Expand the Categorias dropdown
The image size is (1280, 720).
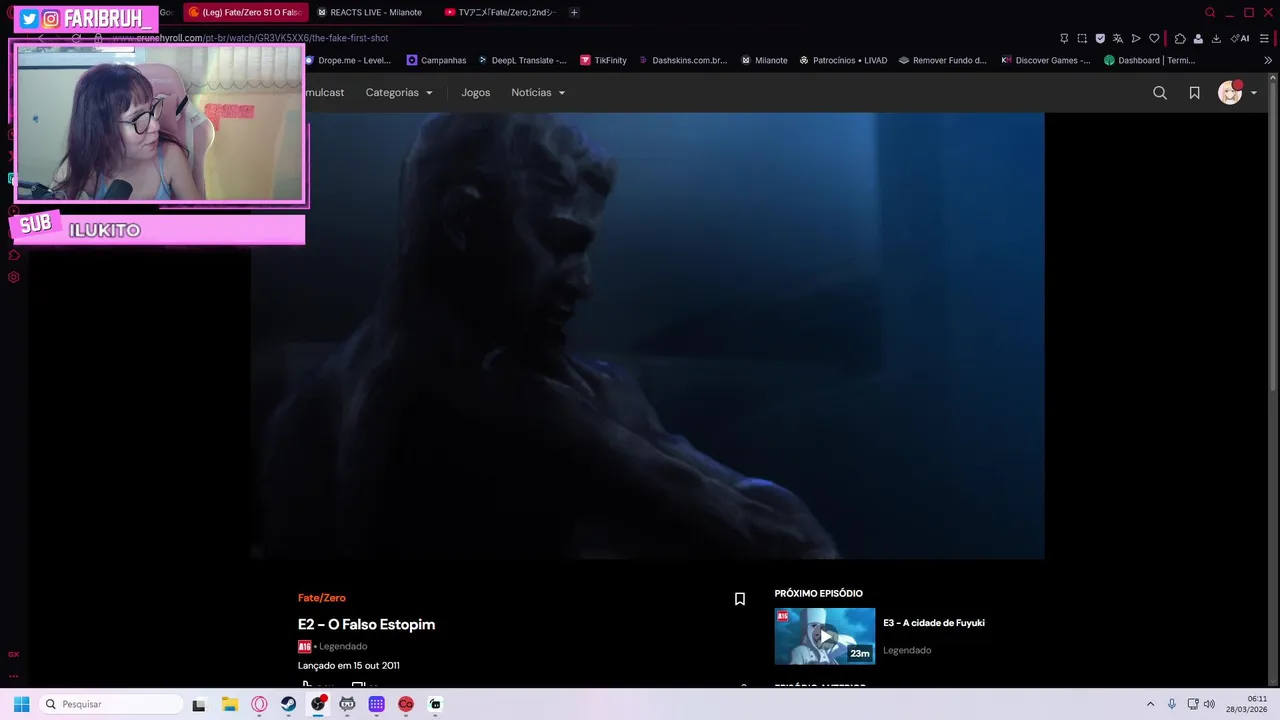point(399,92)
